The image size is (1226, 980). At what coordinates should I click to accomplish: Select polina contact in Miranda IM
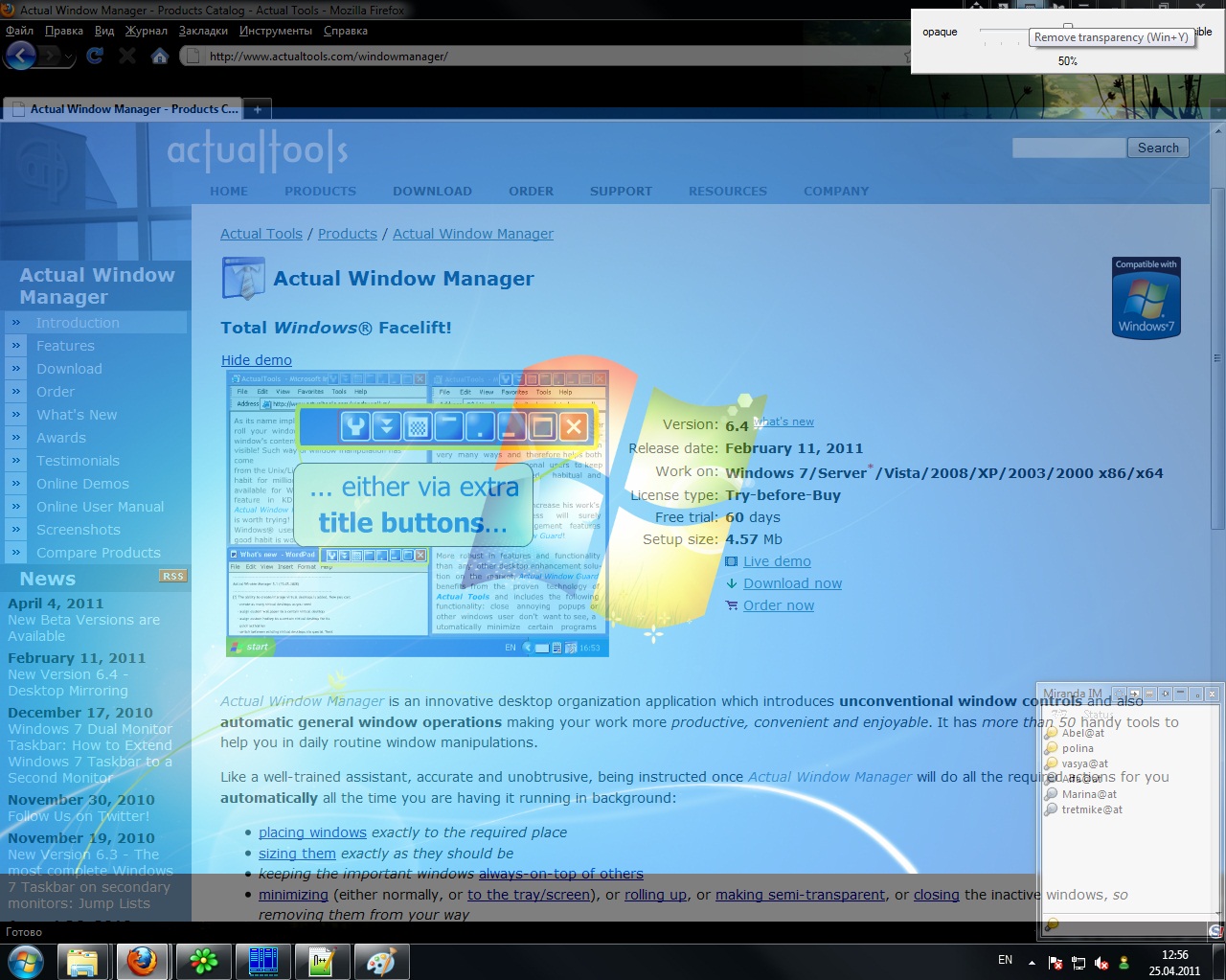point(1078,748)
